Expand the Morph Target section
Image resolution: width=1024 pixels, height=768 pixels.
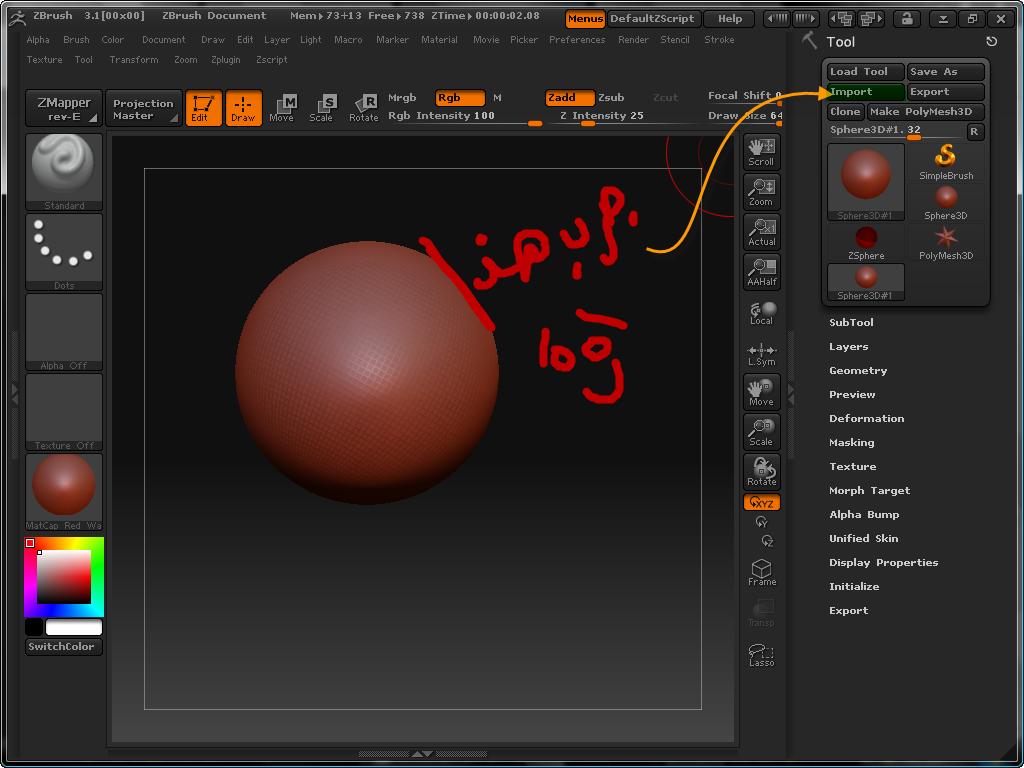tap(869, 490)
